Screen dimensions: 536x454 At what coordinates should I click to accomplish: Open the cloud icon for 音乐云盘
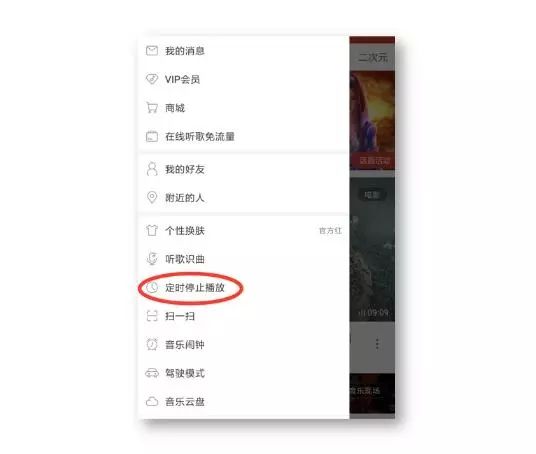coord(152,401)
